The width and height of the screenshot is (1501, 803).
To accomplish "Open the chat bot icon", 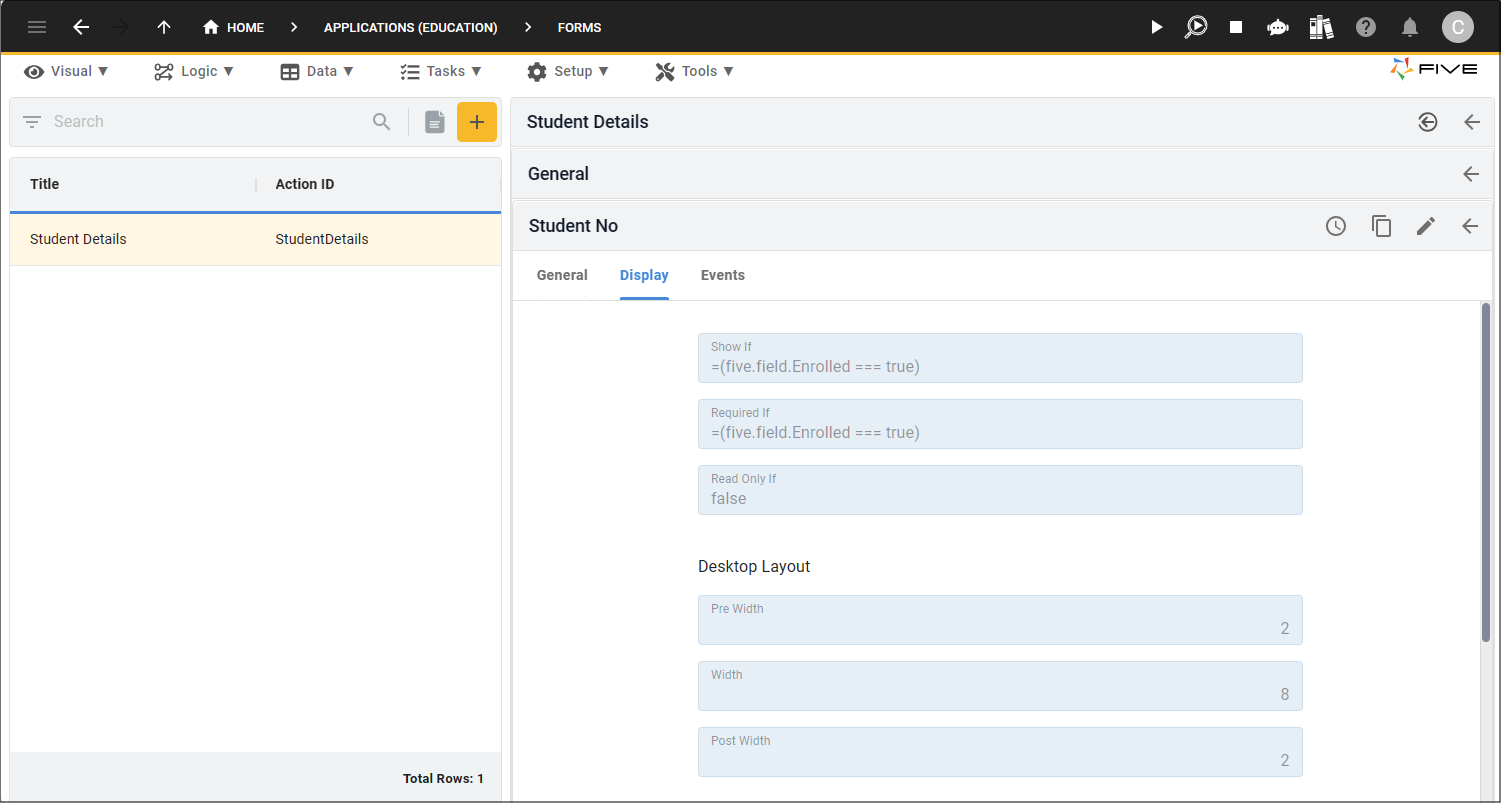I will click(1277, 27).
